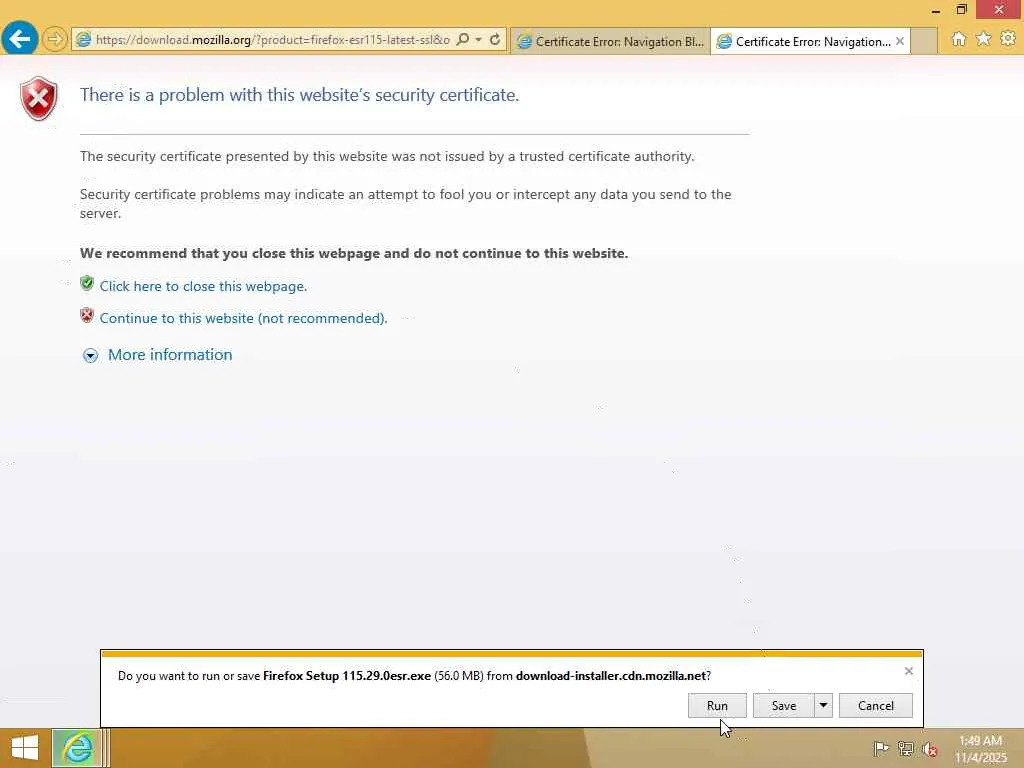
Task: Minimize the Internet Explorer window
Action: [x=936, y=10]
